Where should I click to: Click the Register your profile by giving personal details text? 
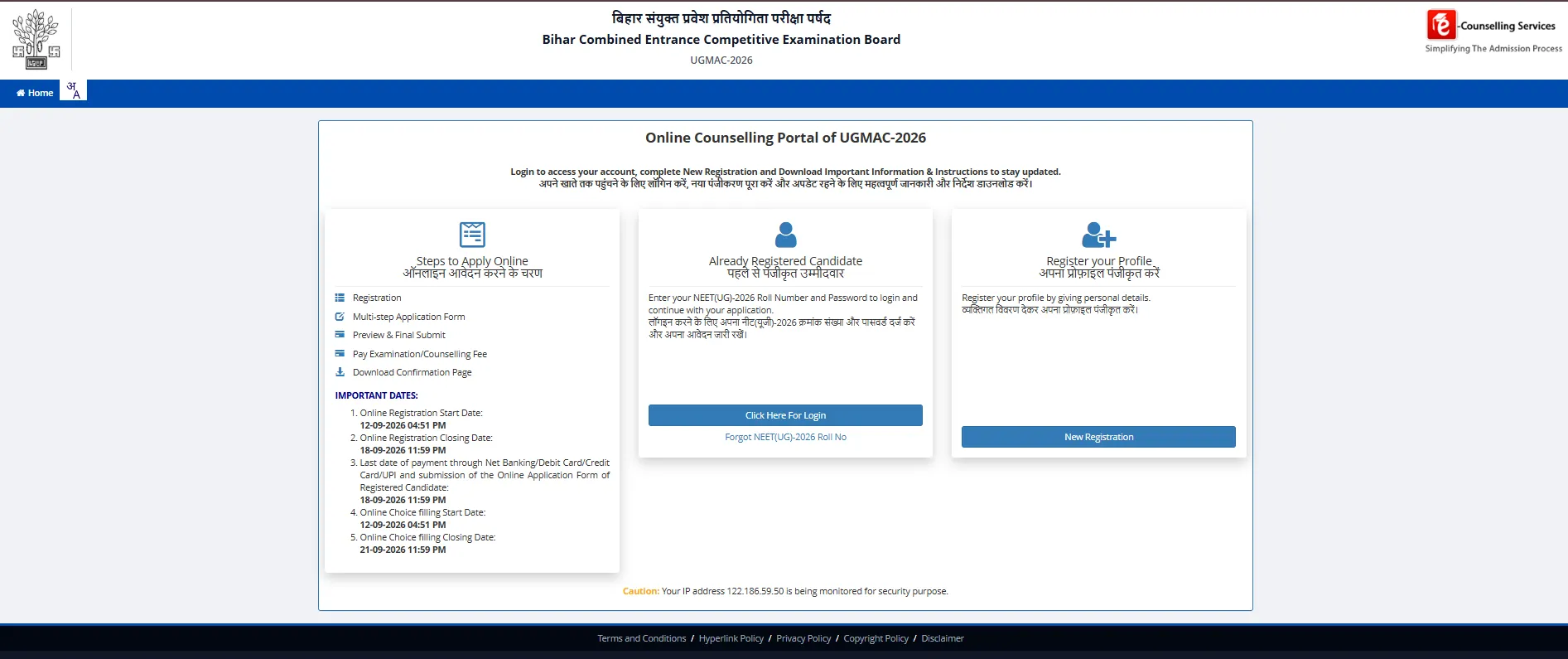click(x=1056, y=298)
